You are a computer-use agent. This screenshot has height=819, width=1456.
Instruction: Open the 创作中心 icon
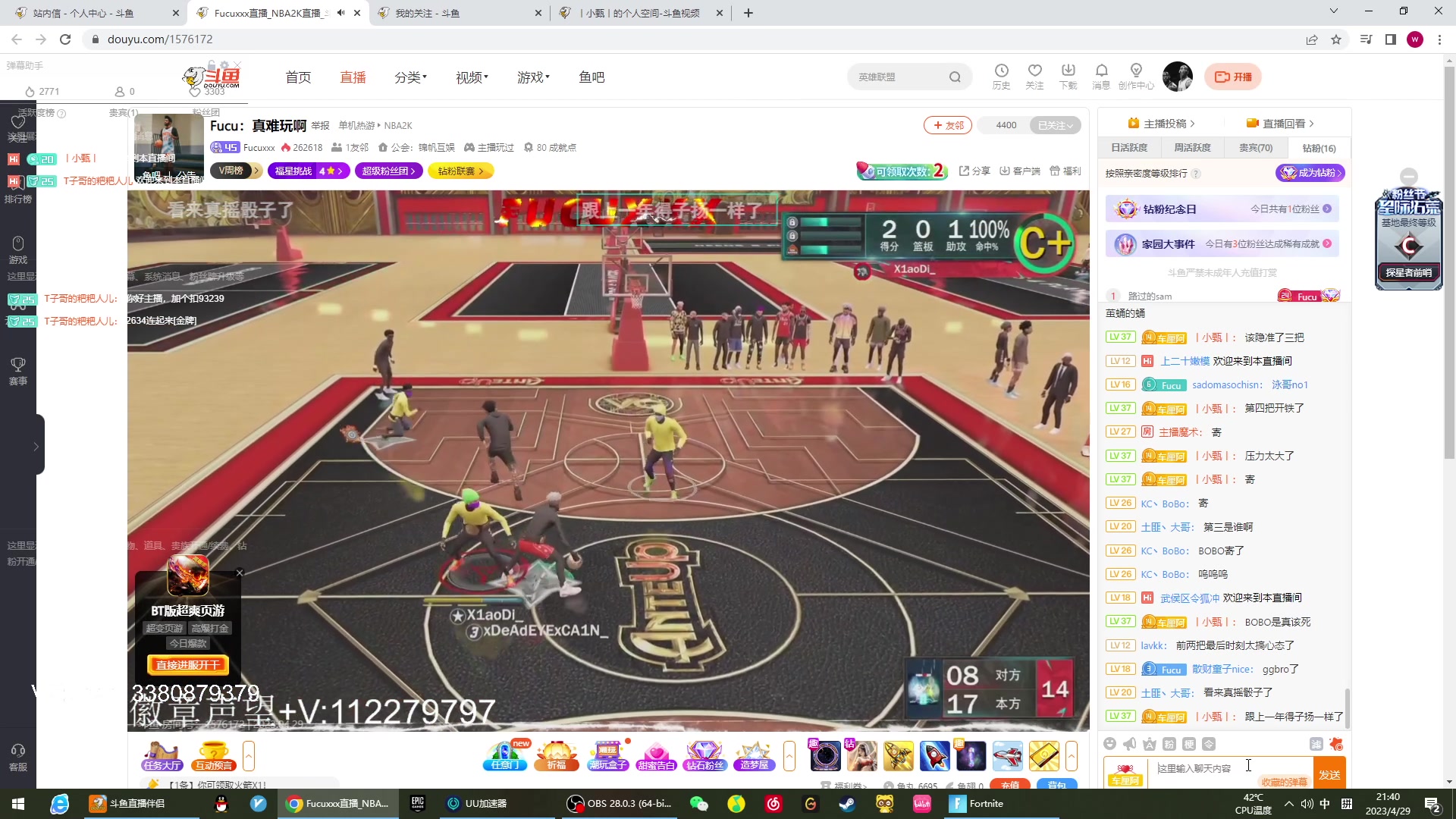pos(1135,77)
